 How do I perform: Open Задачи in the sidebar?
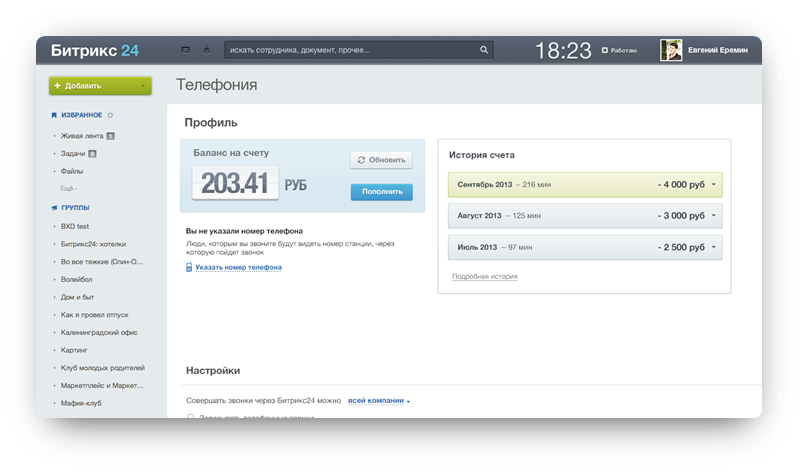(73, 153)
